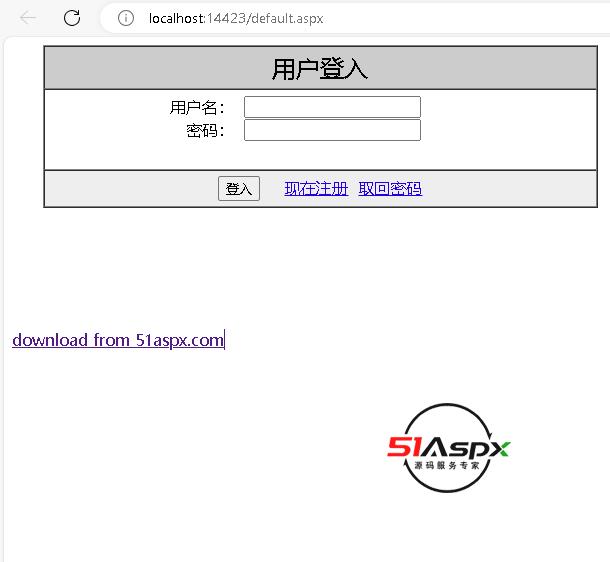Image resolution: width=610 pixels, height=562 pixels.
Task: Open the 现在注册 link
Action: 316,189
